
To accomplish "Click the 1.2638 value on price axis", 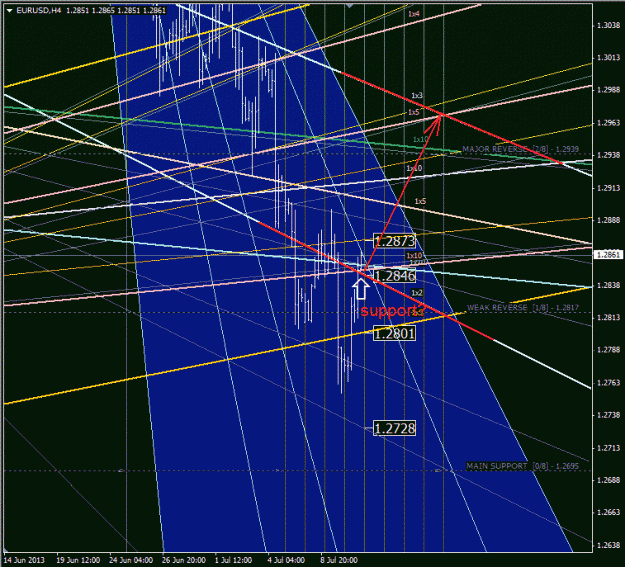I will [608, 545].
